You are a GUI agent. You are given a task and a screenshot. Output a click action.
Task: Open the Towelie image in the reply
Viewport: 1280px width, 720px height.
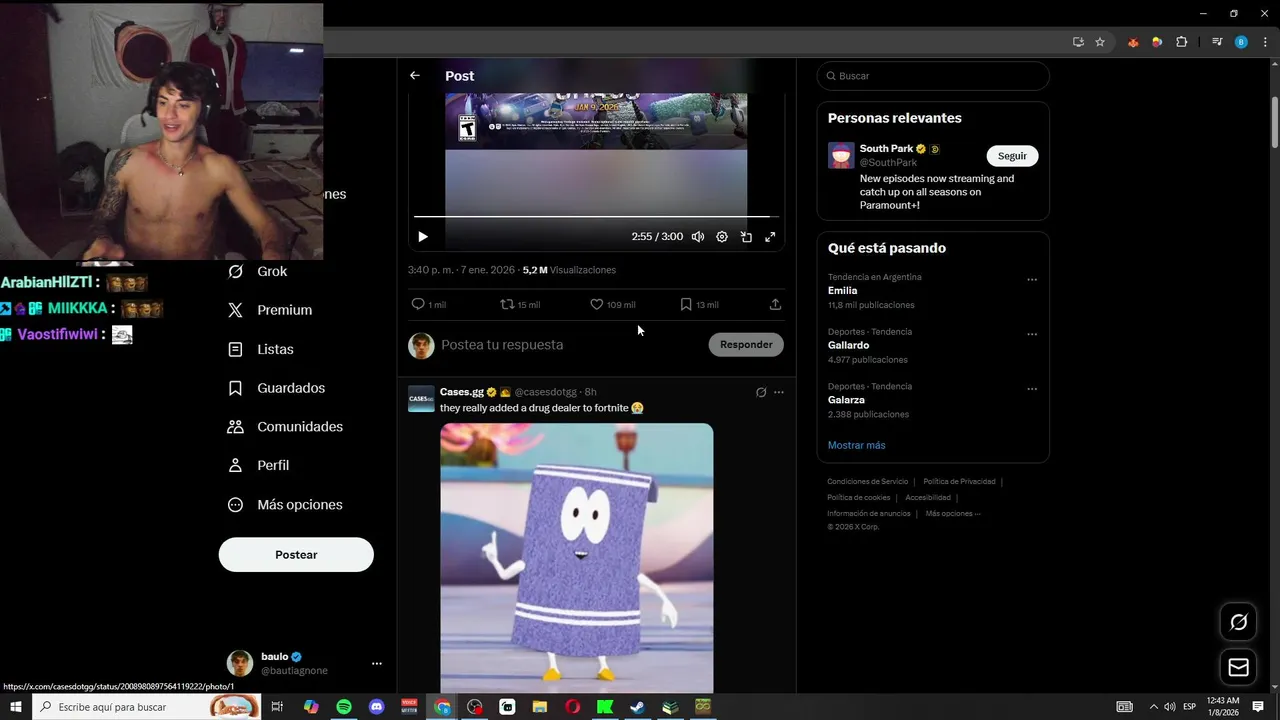(577, 557)
